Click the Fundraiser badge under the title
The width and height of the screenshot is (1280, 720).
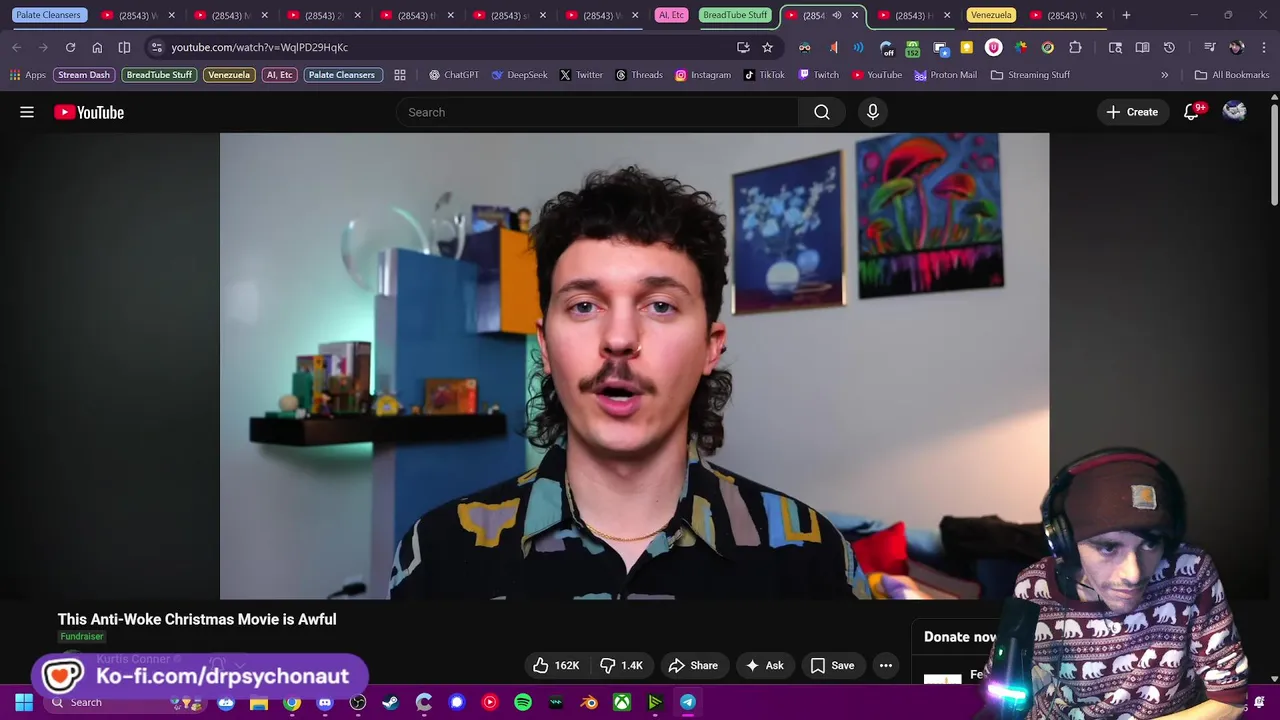coord(81,636)
